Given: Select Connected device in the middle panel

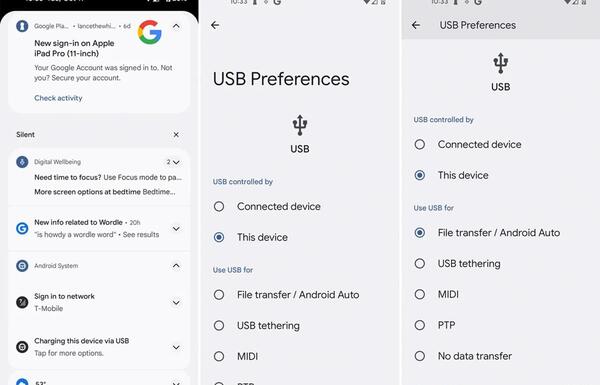Looking at the screenshot, I should click(x=267, y=207).
